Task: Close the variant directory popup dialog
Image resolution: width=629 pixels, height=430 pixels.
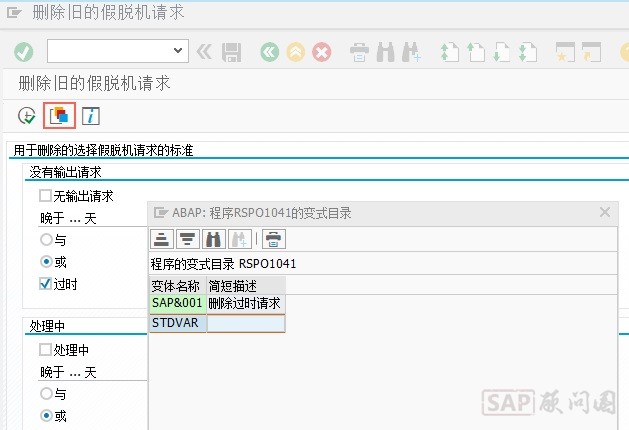Action: (x=605, y=212)
